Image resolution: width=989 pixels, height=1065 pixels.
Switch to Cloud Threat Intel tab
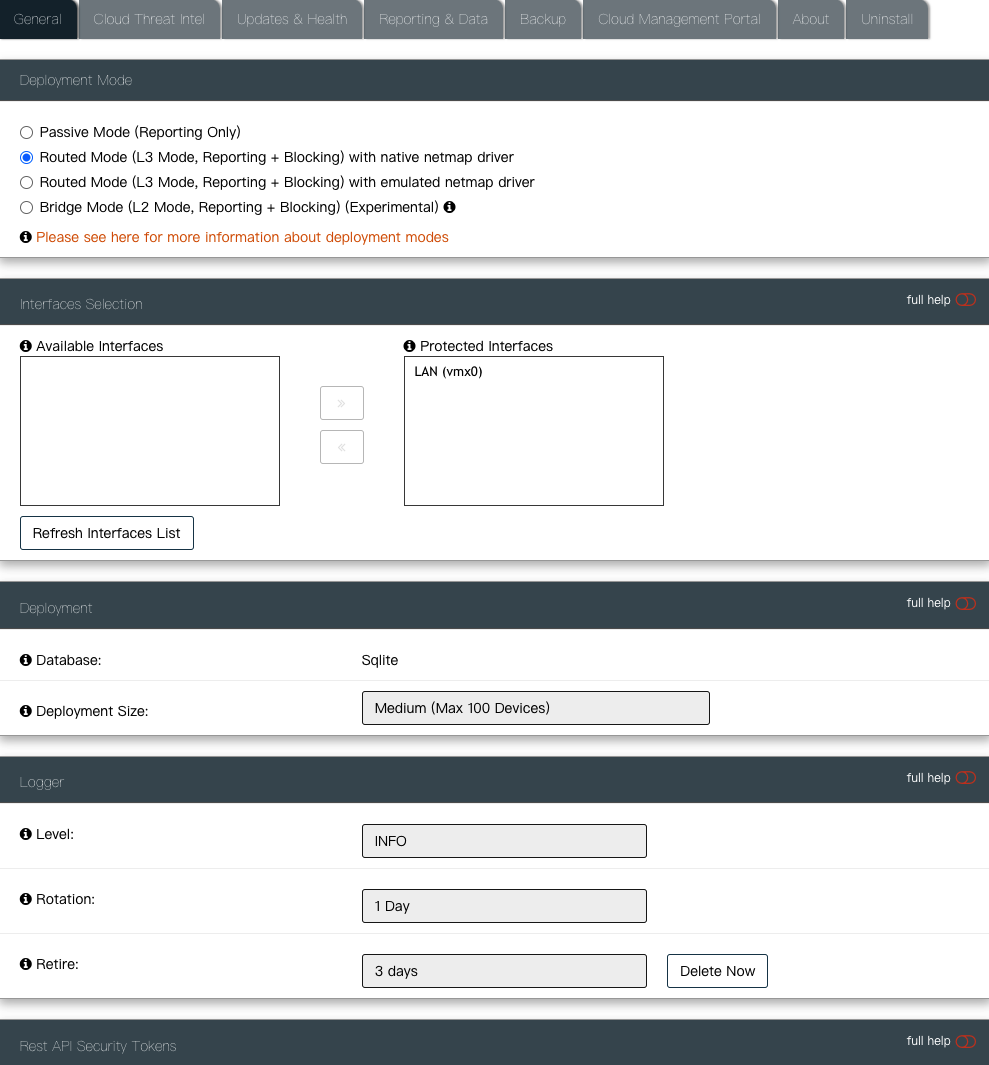pos(149,19)
